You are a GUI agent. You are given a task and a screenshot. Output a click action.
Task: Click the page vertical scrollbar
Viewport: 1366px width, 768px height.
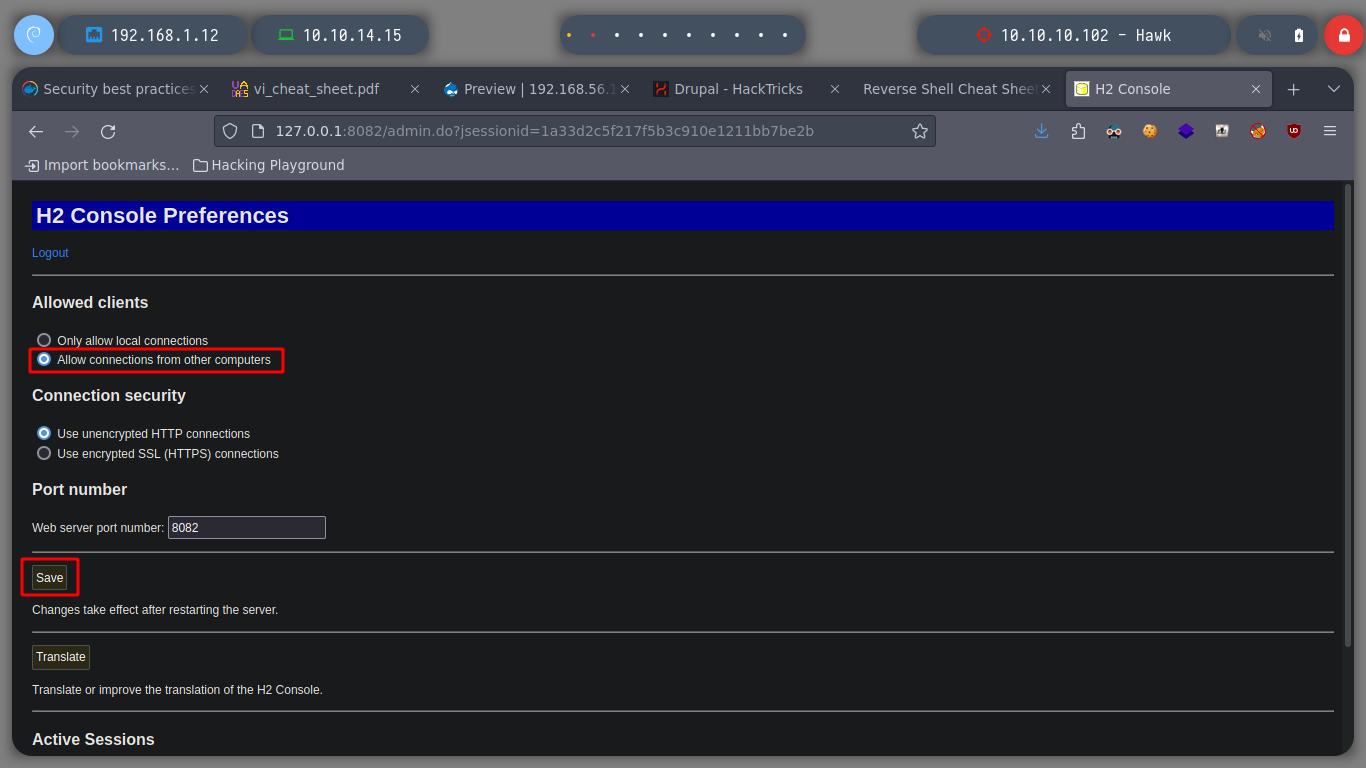coord(1348,415)
